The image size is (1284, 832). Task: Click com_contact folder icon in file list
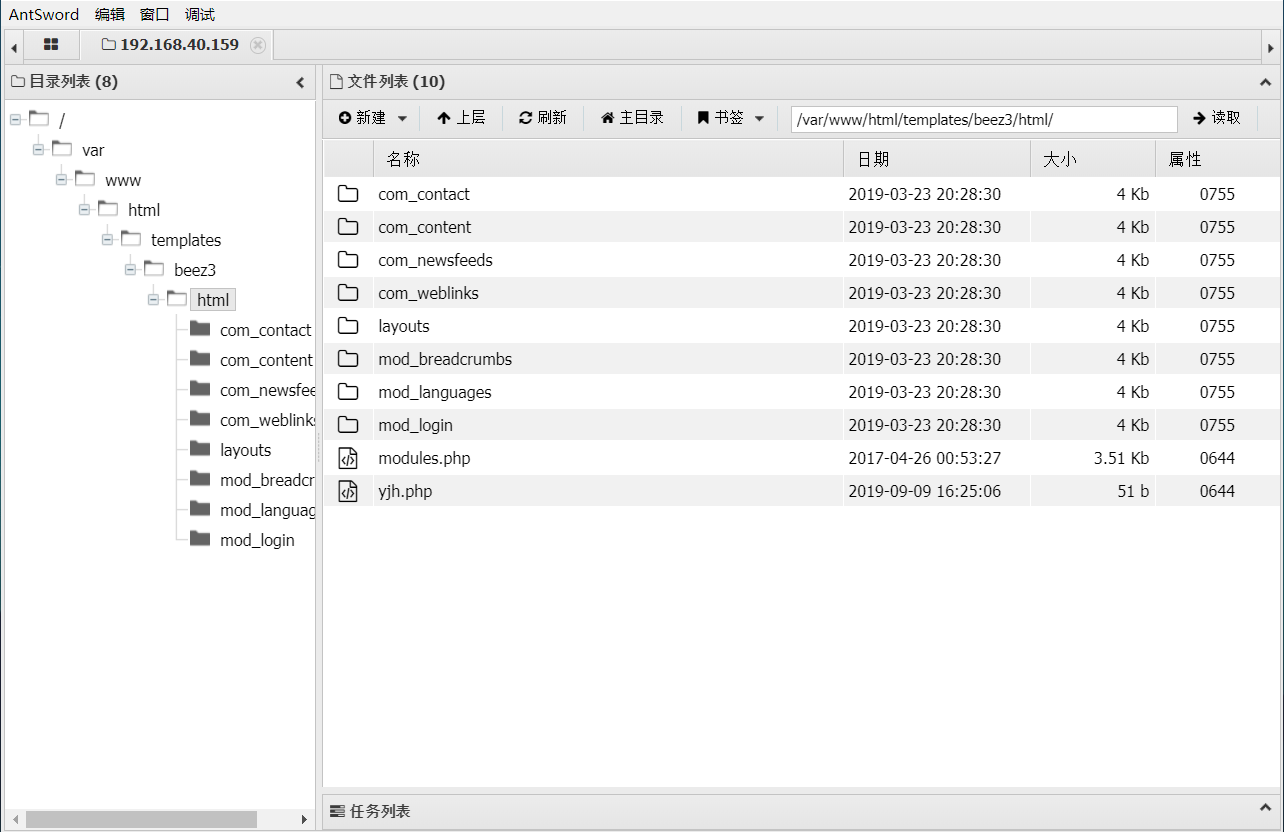tap(348, 194)
